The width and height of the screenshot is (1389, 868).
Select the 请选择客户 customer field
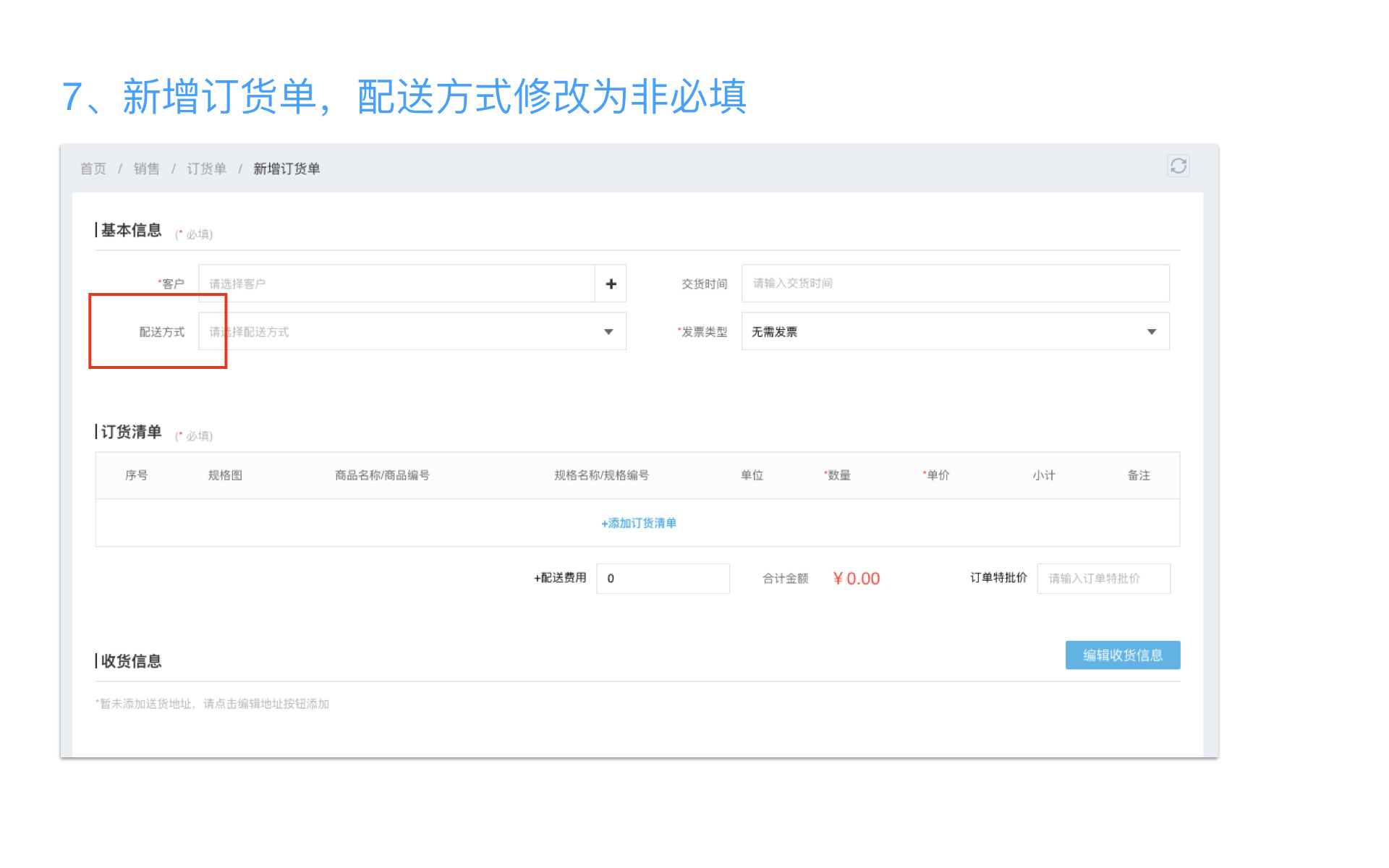click(396, 284)
